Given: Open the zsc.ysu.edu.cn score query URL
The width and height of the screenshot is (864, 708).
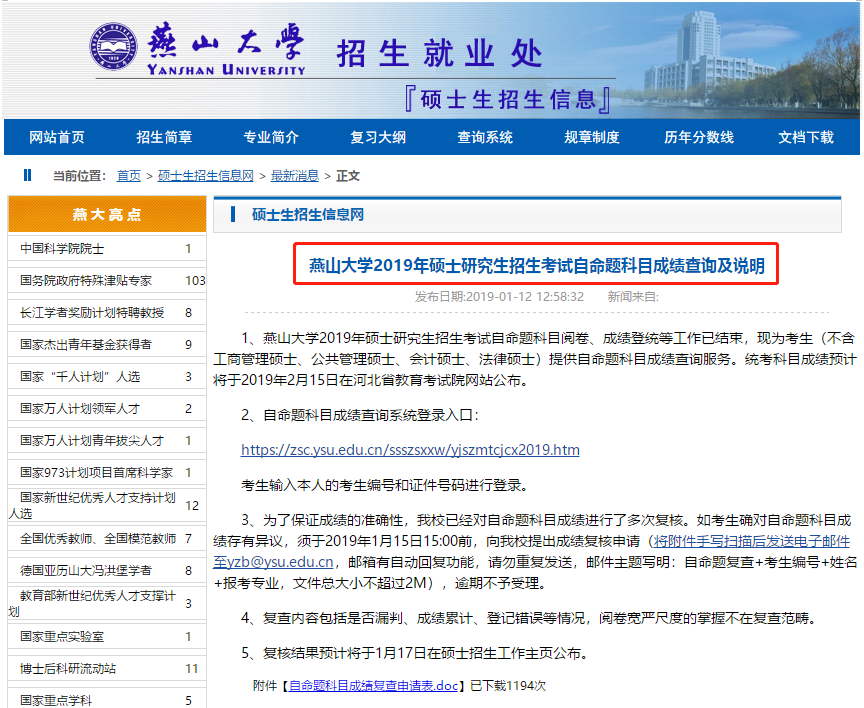Looking at the screenshot, I should point(410,450).
